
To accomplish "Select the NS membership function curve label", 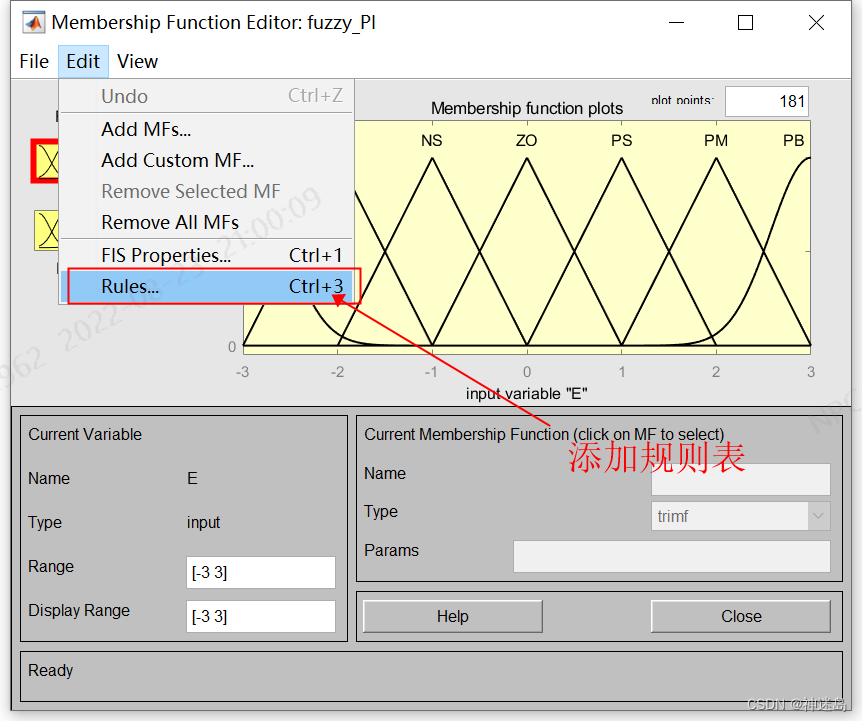I will (432, 141).
